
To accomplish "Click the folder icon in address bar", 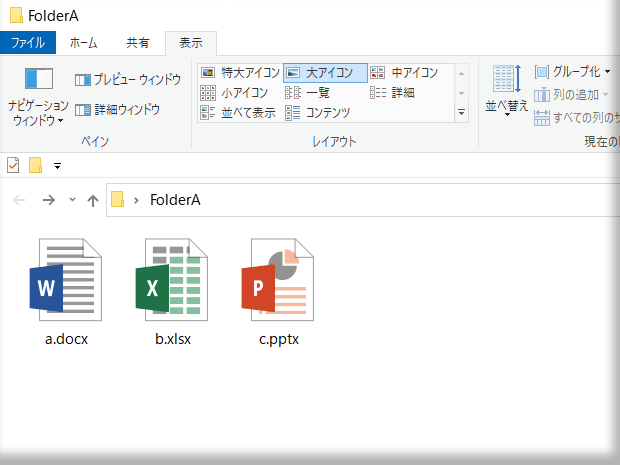I will (x=117, y=199).
